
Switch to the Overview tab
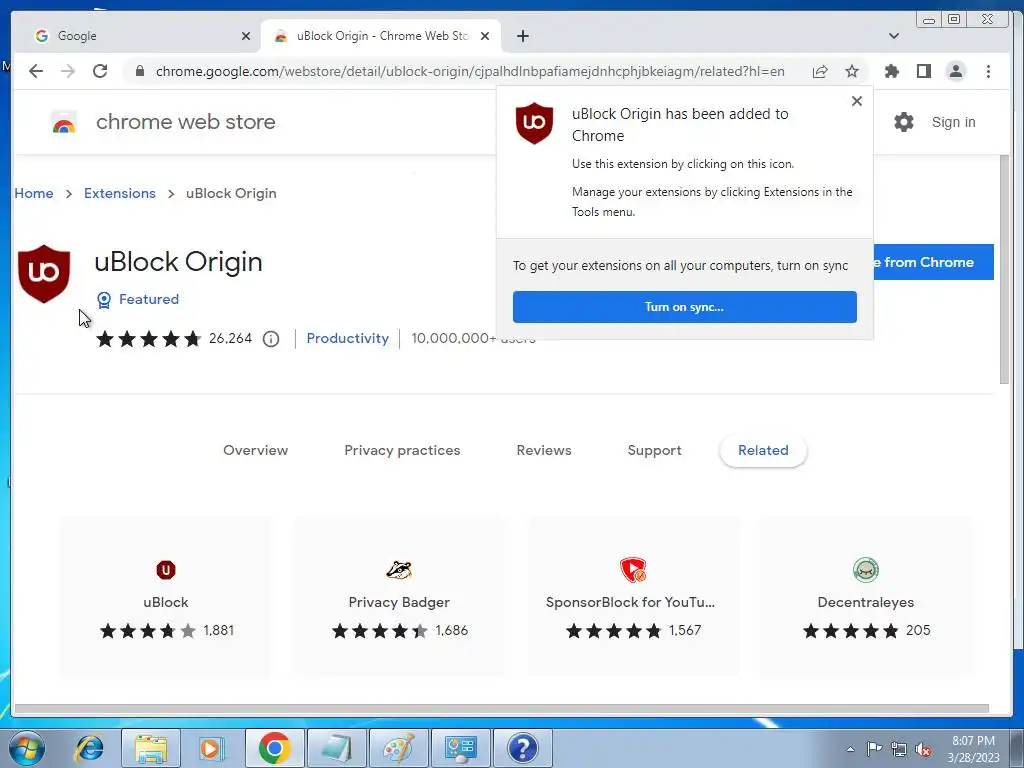click(255, 450)
